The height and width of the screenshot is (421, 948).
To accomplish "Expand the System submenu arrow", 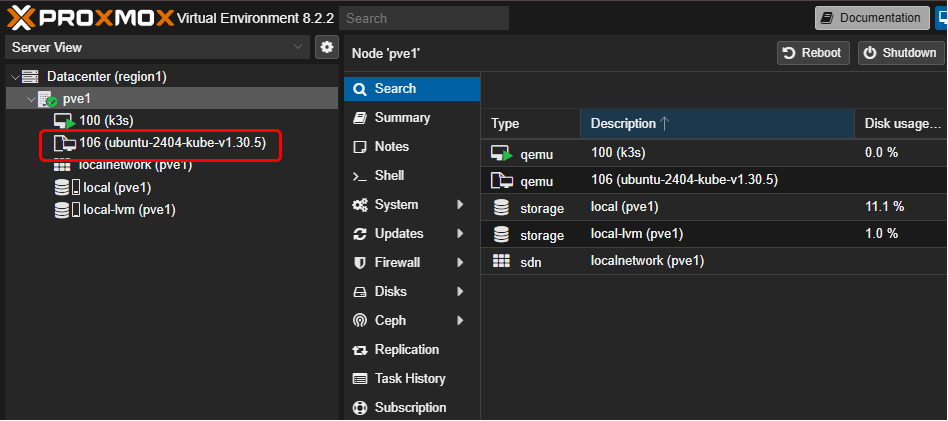I will click(460, 205).
